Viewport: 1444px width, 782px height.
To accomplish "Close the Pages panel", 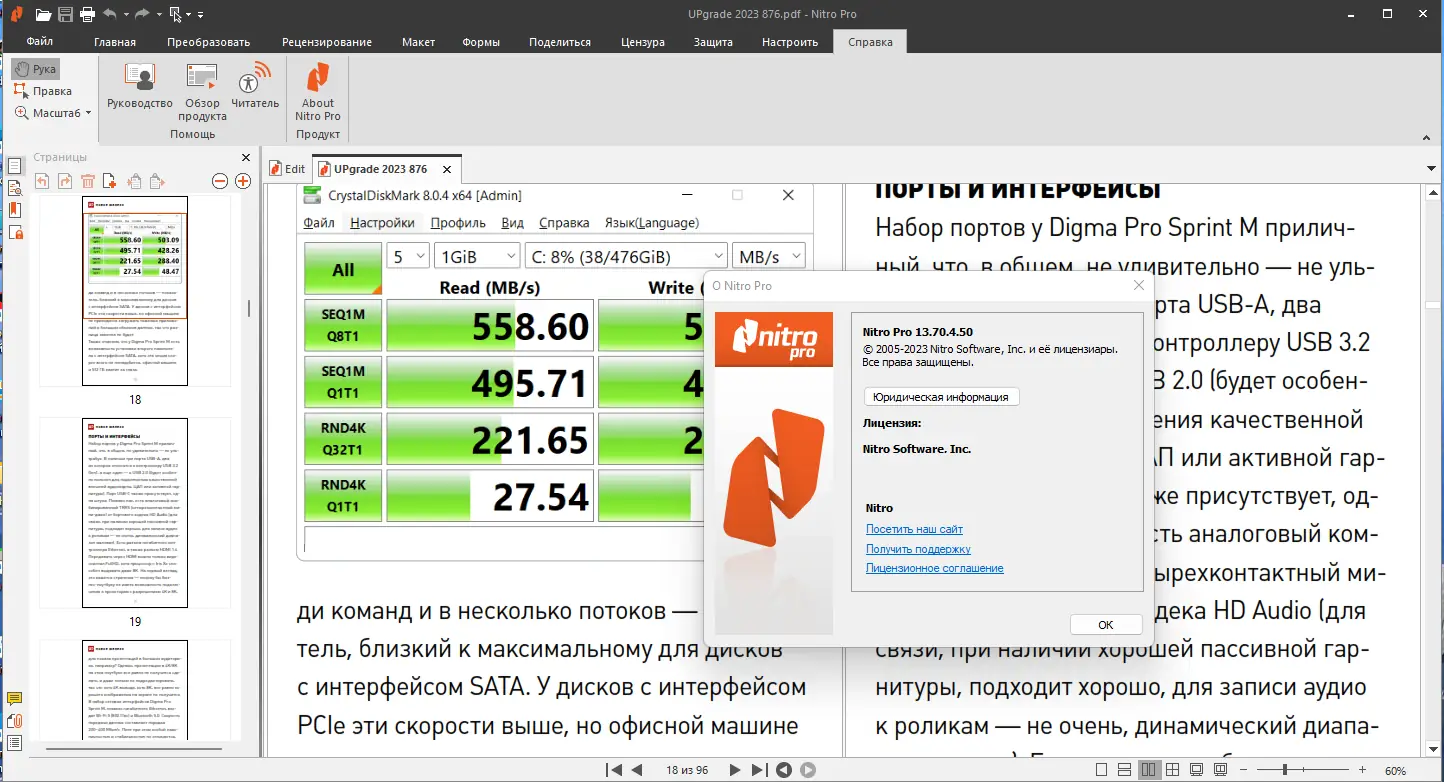I will coord(246,157).
